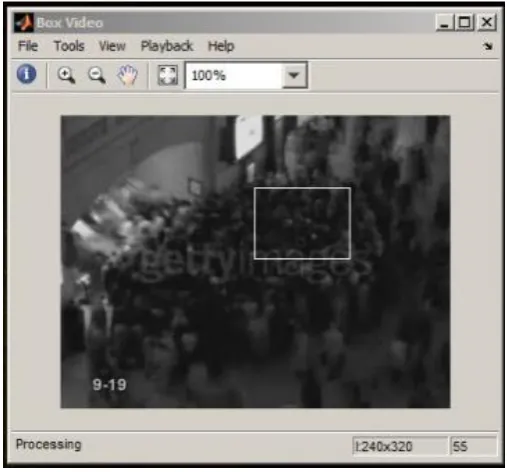Select the Zoom Out magnifier tool
This screenshot has height=472, width=507.
[x=97, y=75]
